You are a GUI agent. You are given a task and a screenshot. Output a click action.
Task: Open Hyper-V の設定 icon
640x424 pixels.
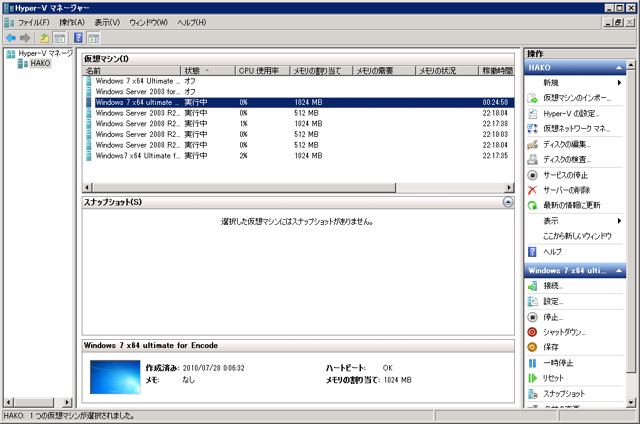532,113
